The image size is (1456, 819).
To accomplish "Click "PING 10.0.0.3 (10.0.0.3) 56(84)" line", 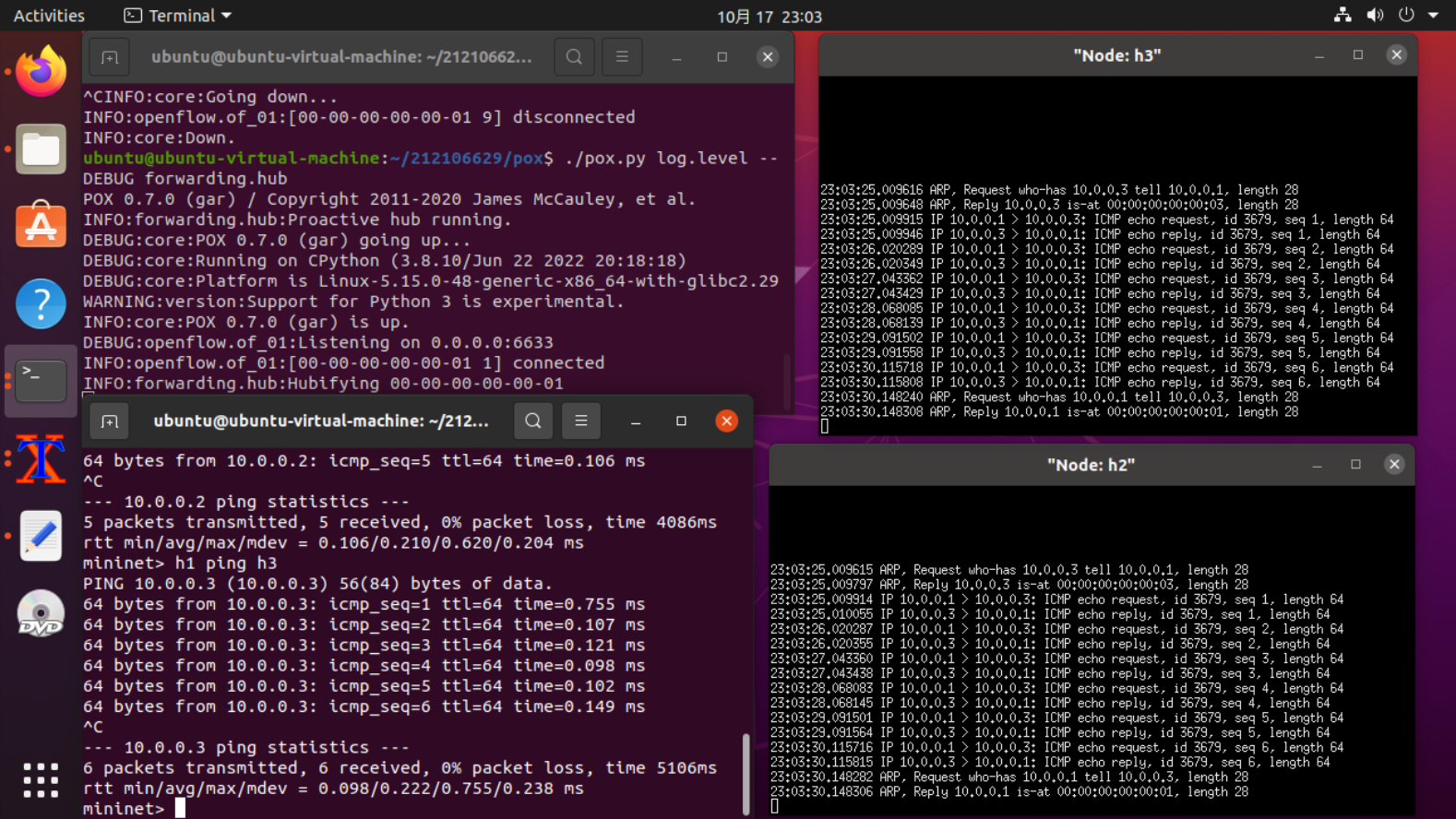I will coord(317,584).
